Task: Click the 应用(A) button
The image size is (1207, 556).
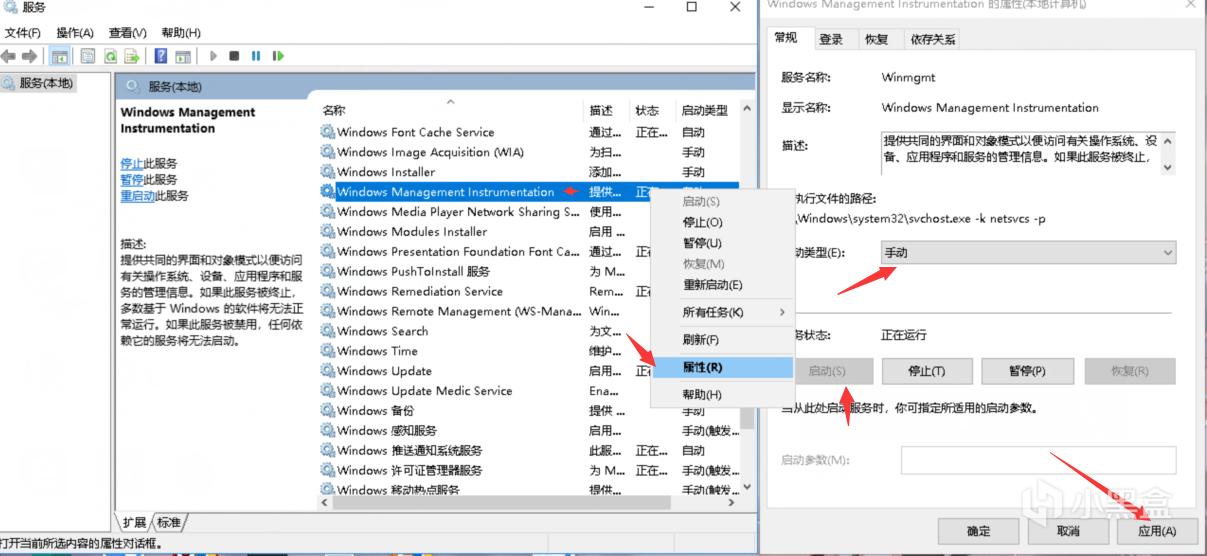Action: coord(1157,531)
